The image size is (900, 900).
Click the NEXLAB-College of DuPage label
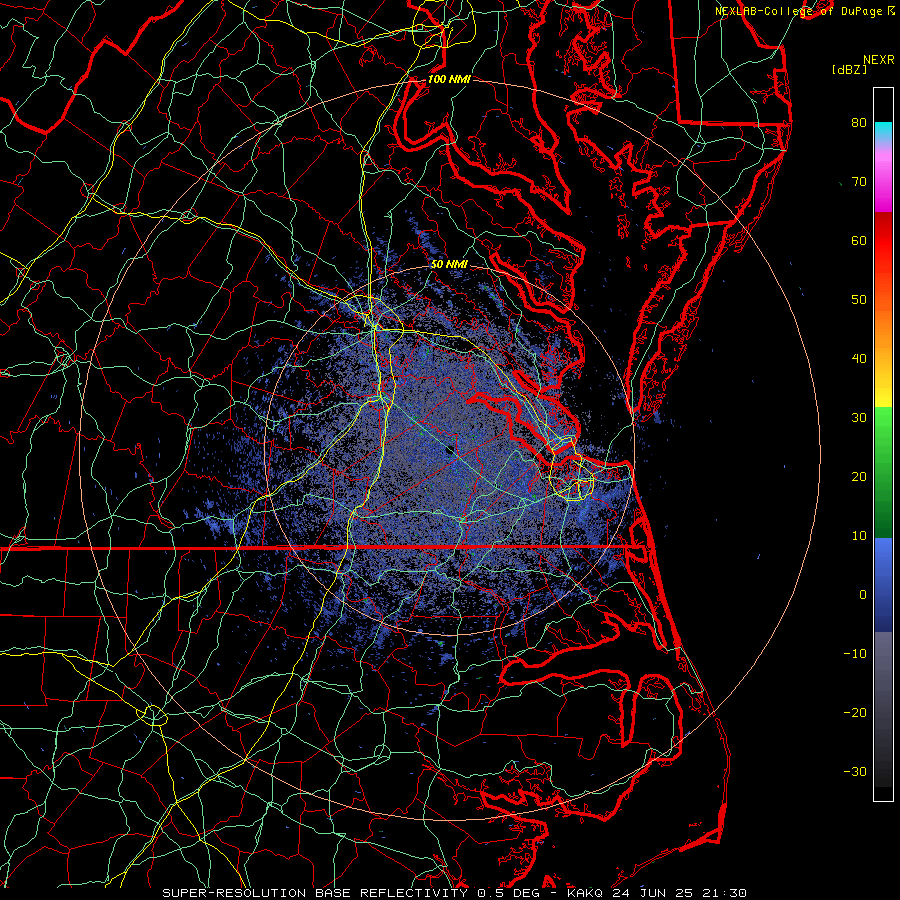[x=800, y=11]
